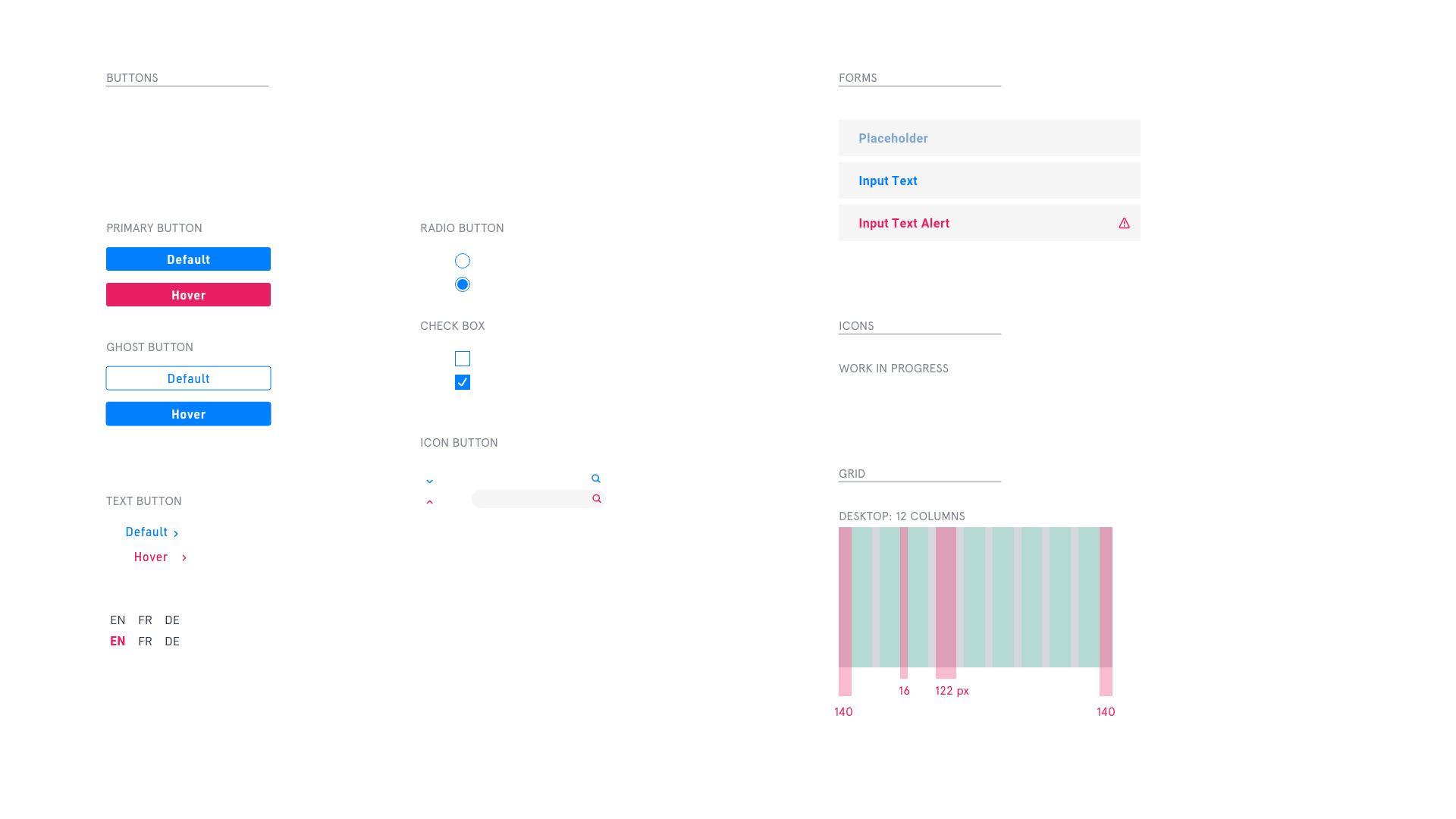Select the filled blue radio button
Viewport: 1456px width, 819px height.
point(463,284)
